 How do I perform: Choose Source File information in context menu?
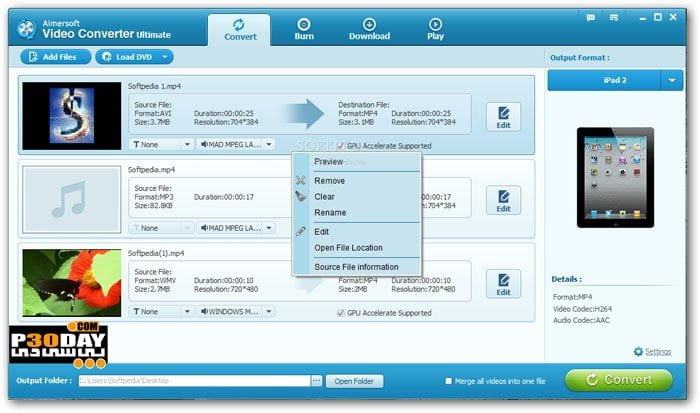point(357,267)
